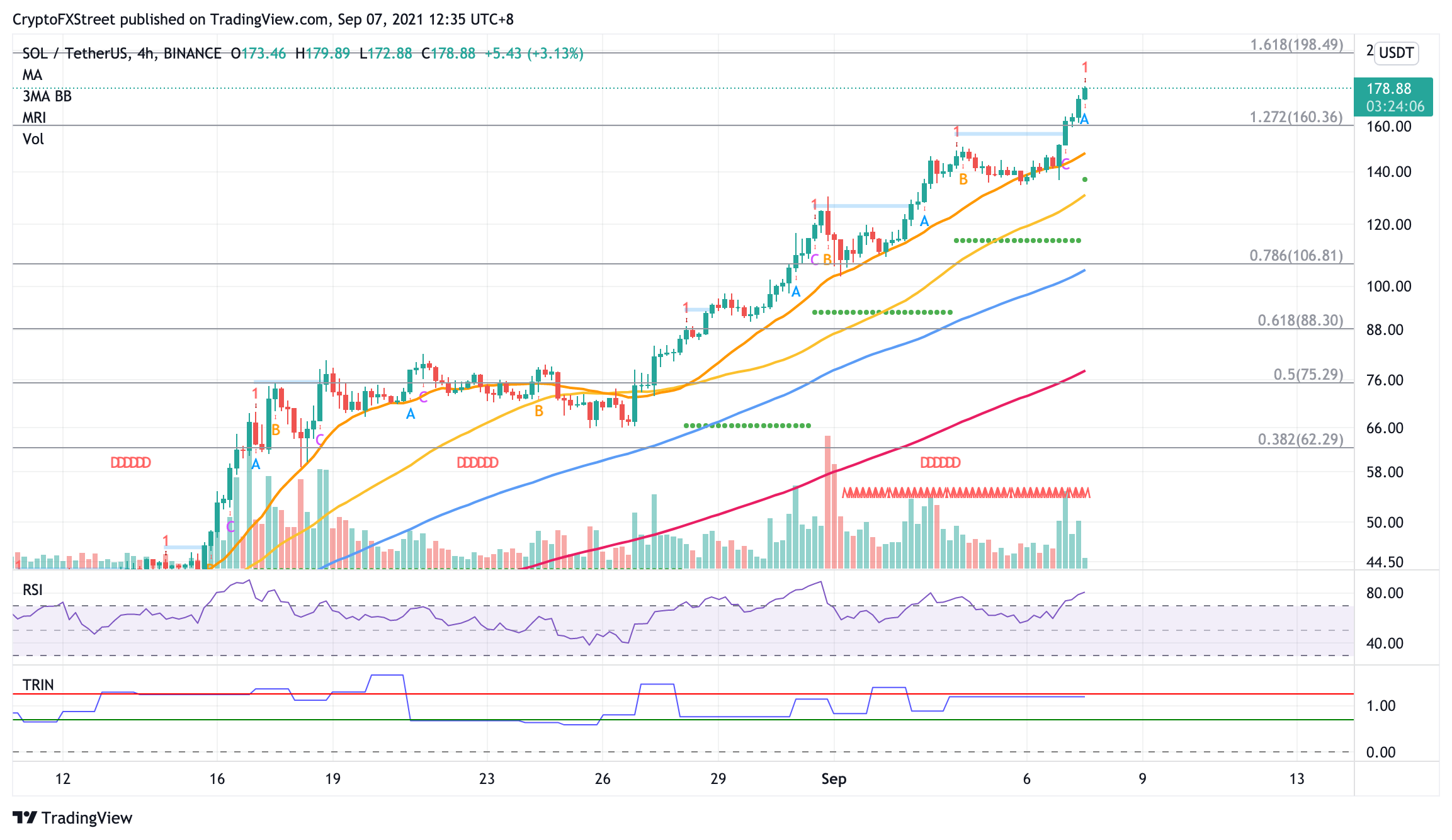This screenshot has height=840, width=1452.
Task: Click the close value C178.88
Action: (448, 54)
